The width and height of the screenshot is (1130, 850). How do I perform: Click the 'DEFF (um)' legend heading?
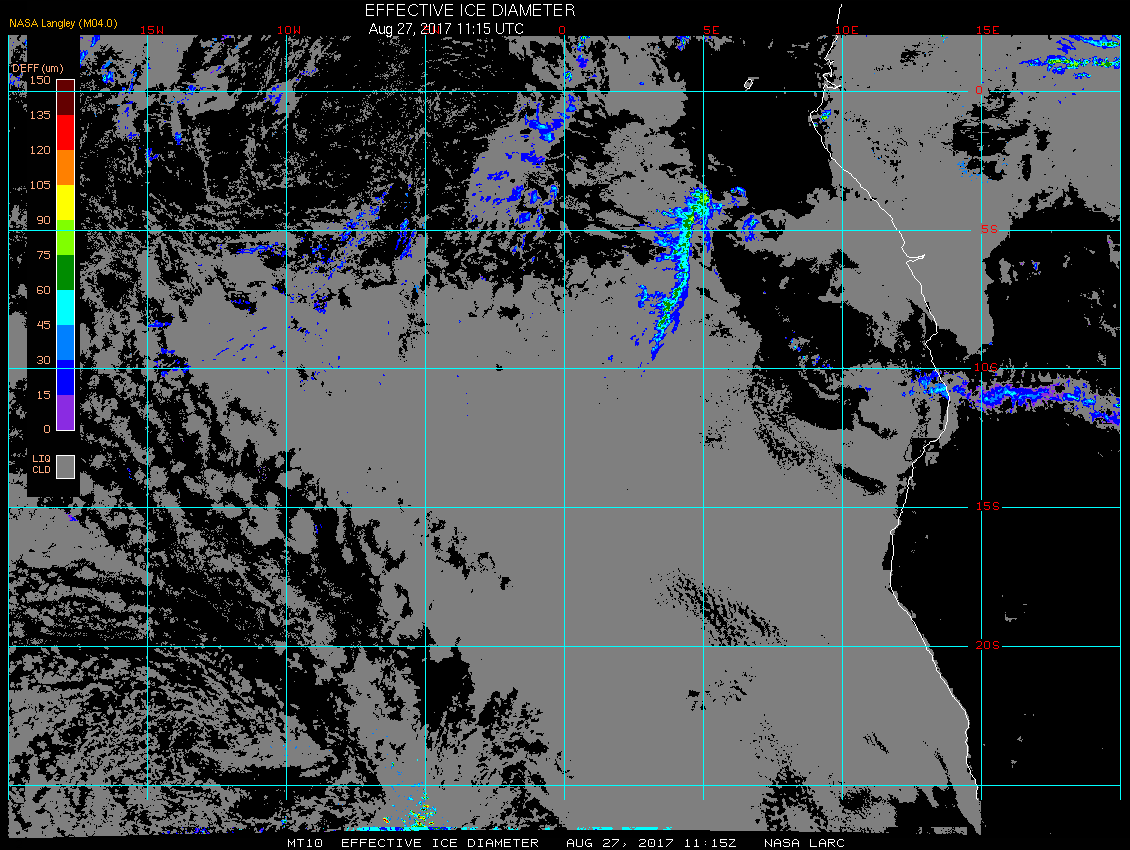point(37,68)
